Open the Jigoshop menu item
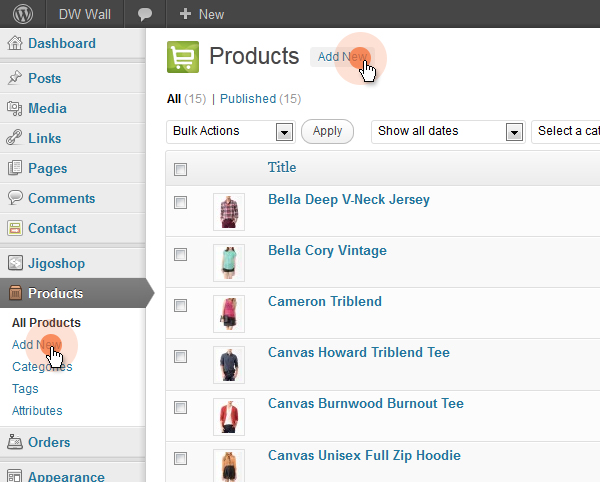Viewport: 600px width, 482px height. pyautogui.click(x=57, y=264)
